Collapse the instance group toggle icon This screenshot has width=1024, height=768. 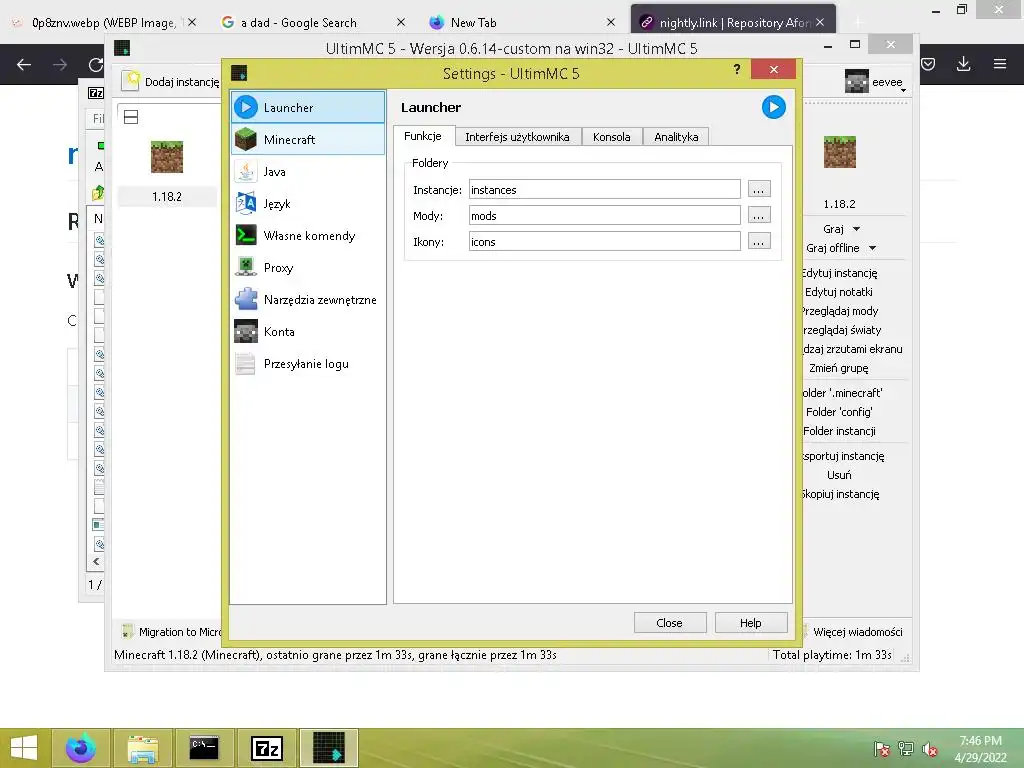point(131,117)
